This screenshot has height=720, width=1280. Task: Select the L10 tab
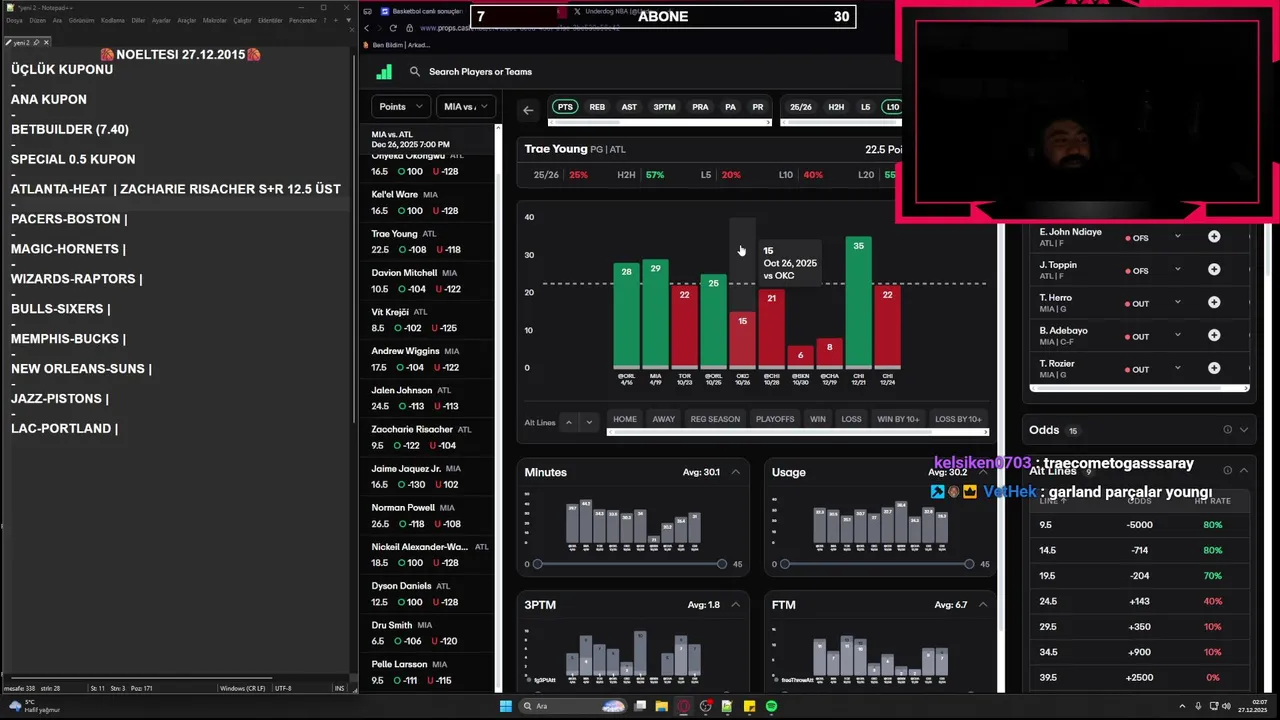(893, 107)
